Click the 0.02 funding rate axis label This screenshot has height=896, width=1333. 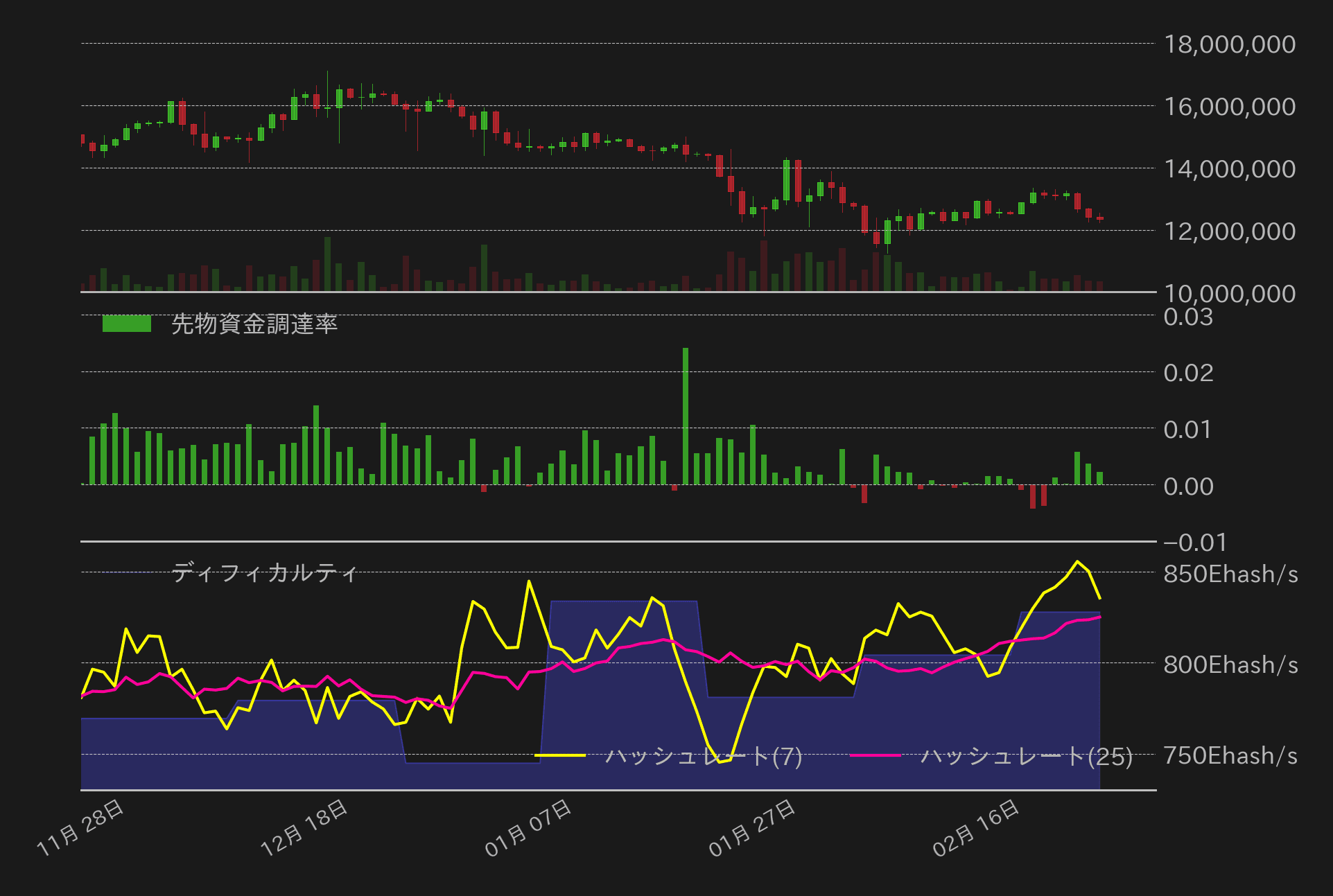[1188, 373]
